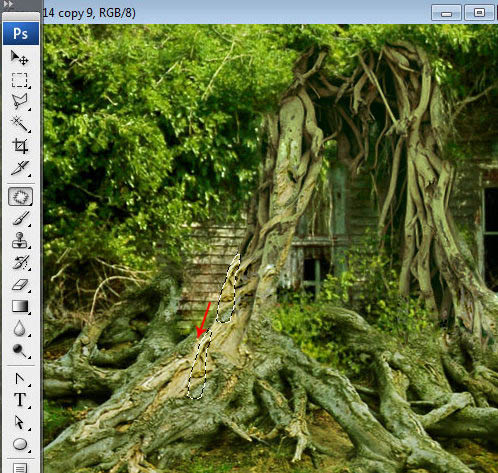Choose the Blur tool droplet
Image resolution: width=498 pixels, height=473 pixels.
coord(20,328)
